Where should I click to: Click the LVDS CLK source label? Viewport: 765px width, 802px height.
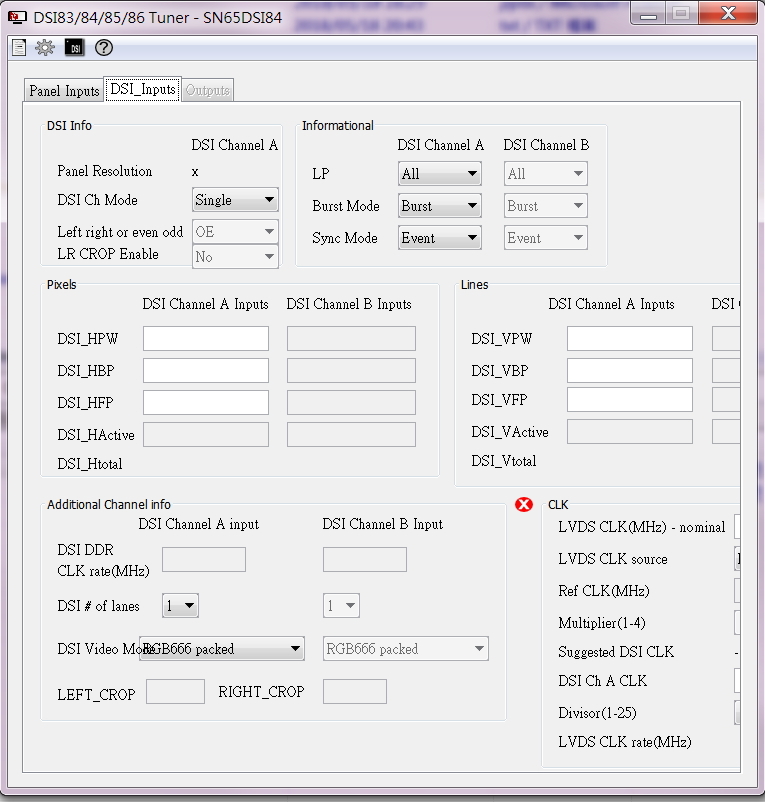coord(613,559)
